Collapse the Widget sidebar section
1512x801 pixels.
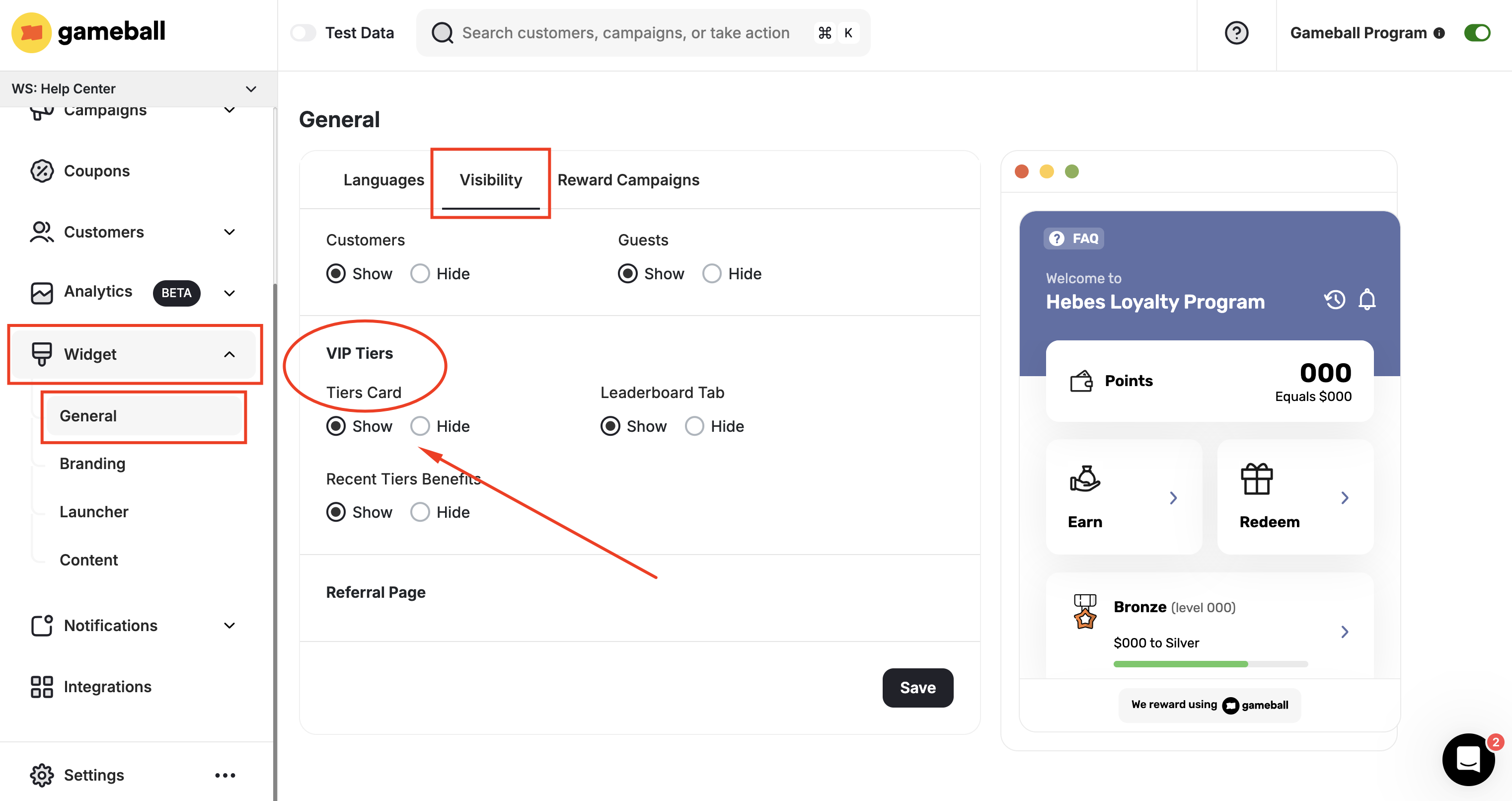point(229,354)
